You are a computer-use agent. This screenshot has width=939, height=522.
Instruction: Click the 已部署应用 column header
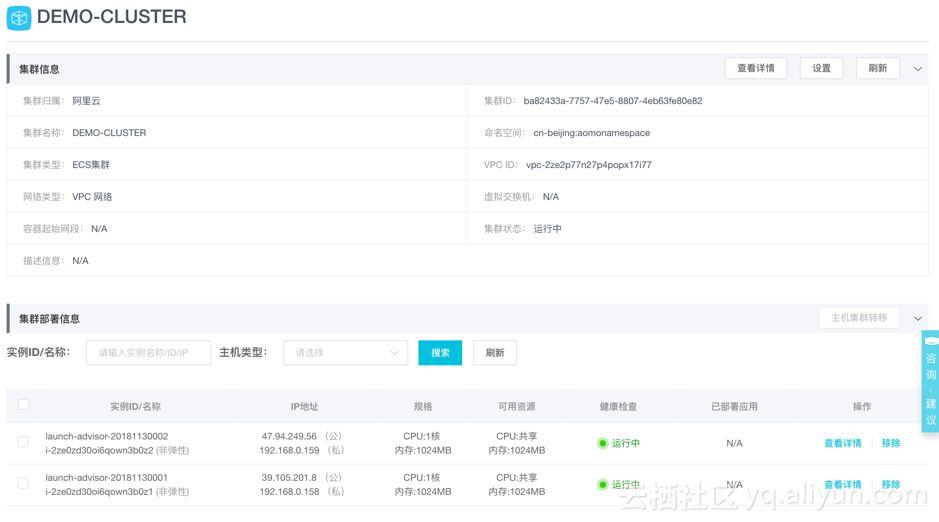point(734,406)
